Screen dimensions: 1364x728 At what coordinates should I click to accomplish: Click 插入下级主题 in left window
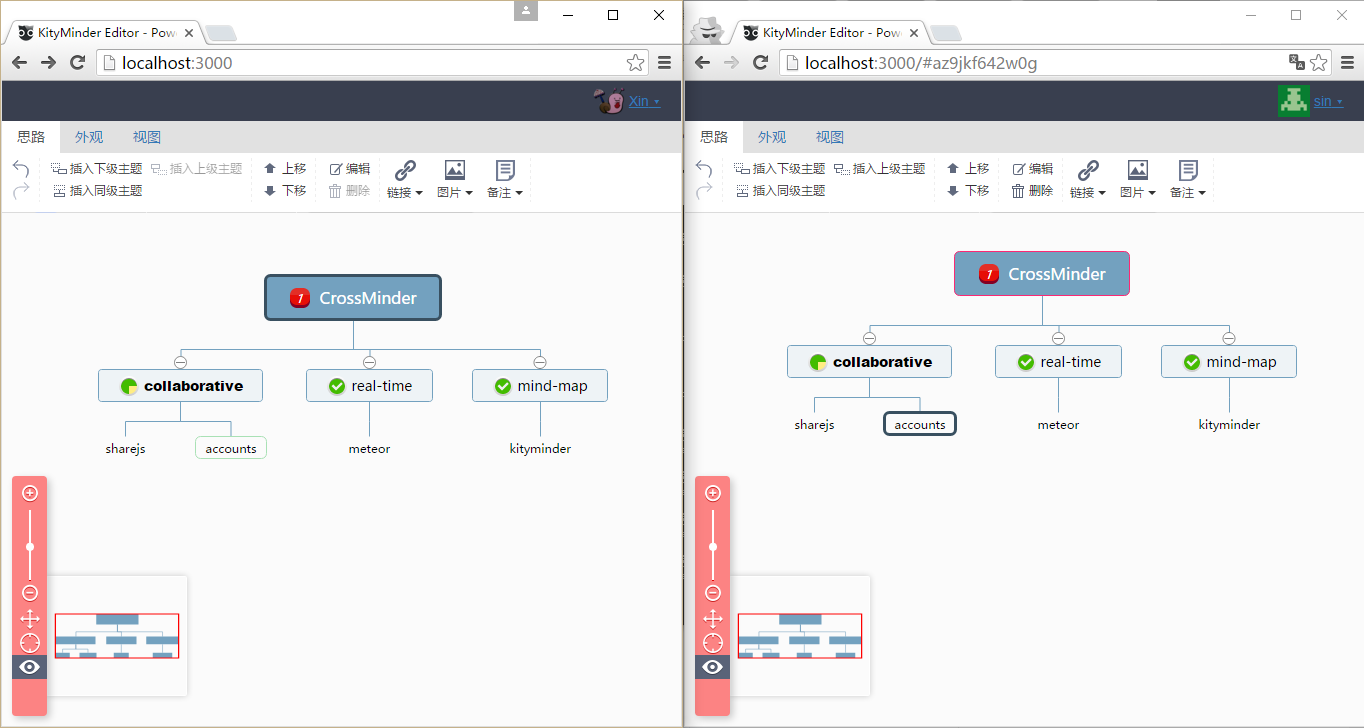[x=97, y=169]
